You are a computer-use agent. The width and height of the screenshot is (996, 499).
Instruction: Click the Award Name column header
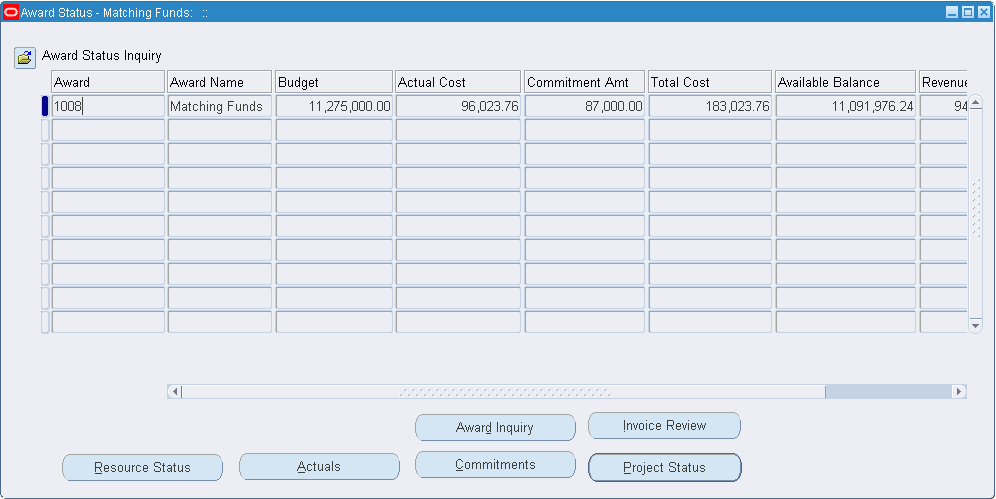tap(220, 82)
